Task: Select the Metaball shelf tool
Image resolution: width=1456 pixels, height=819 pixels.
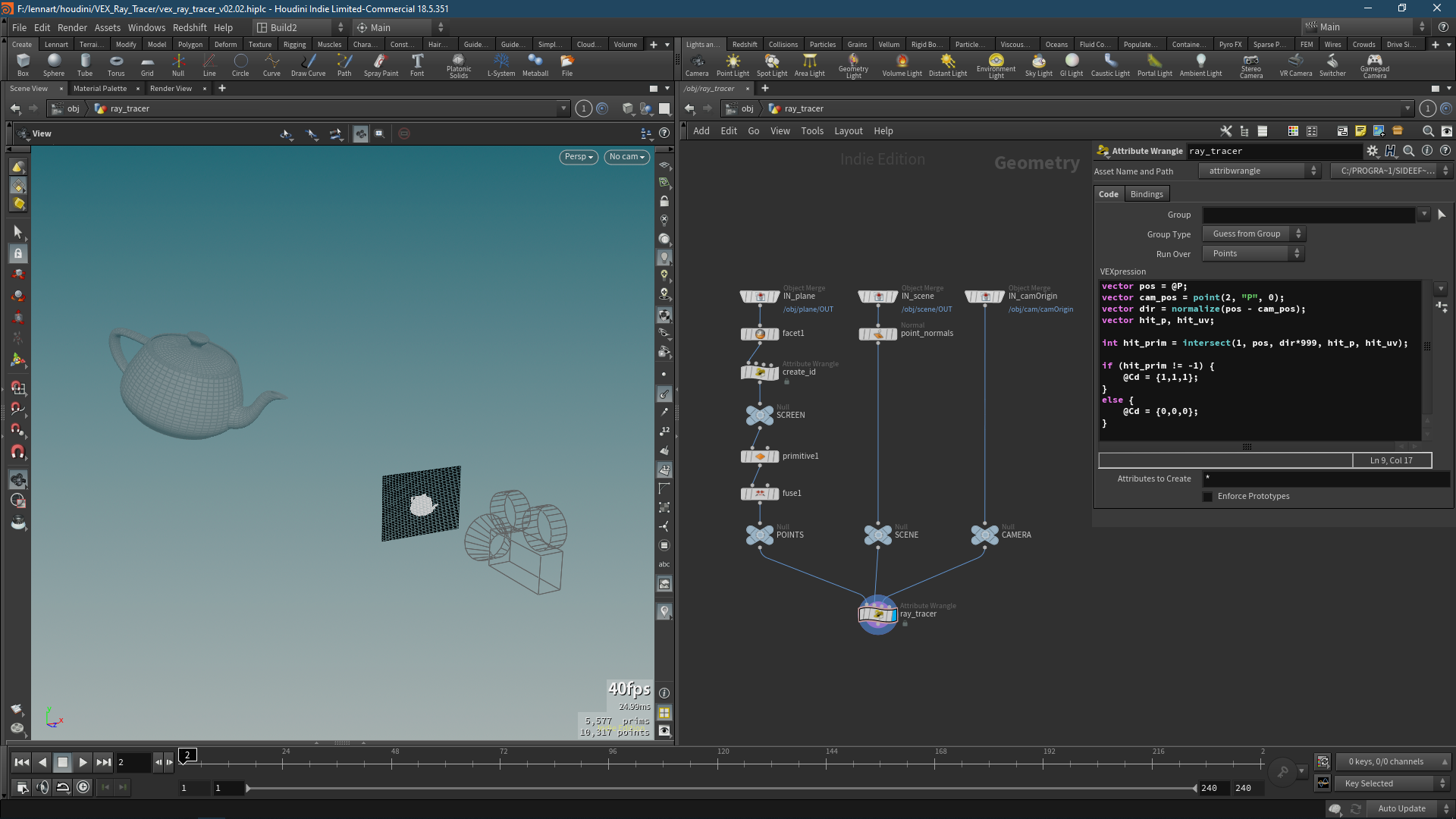Action: point(535,64)
